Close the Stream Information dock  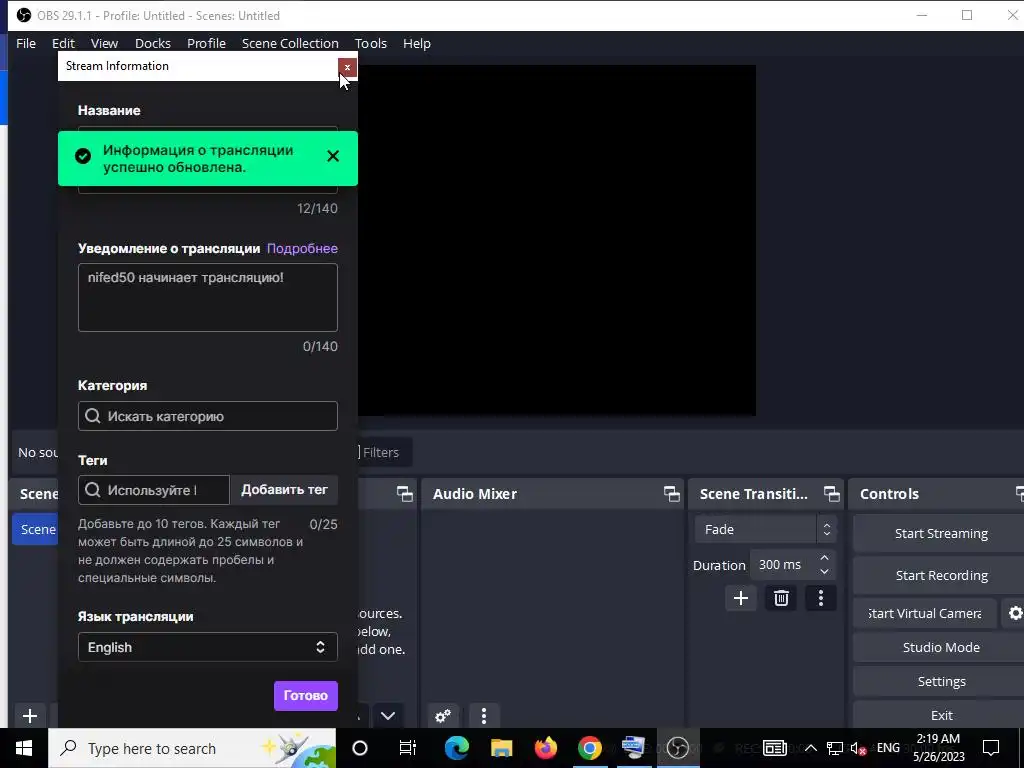(x=347, y=67)
